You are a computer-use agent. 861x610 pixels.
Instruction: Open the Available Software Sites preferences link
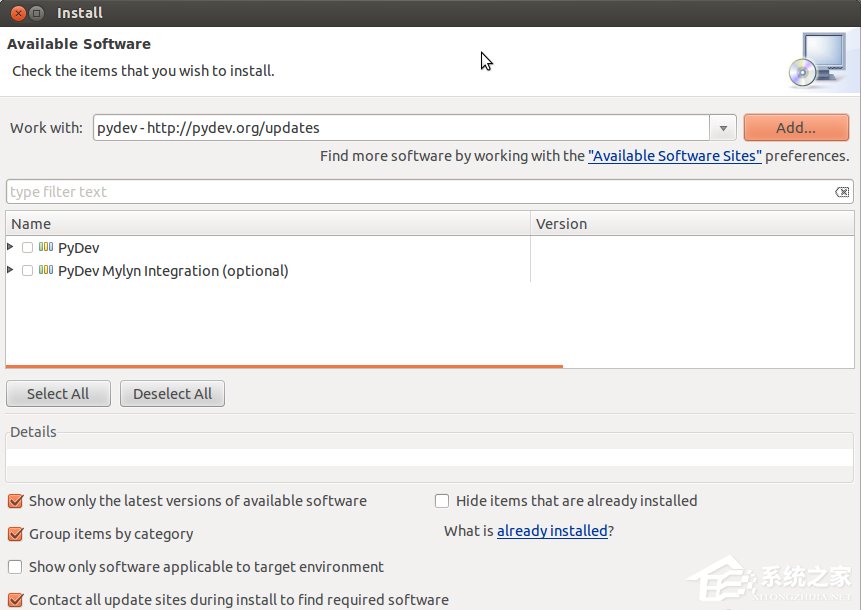coord(675,155)
